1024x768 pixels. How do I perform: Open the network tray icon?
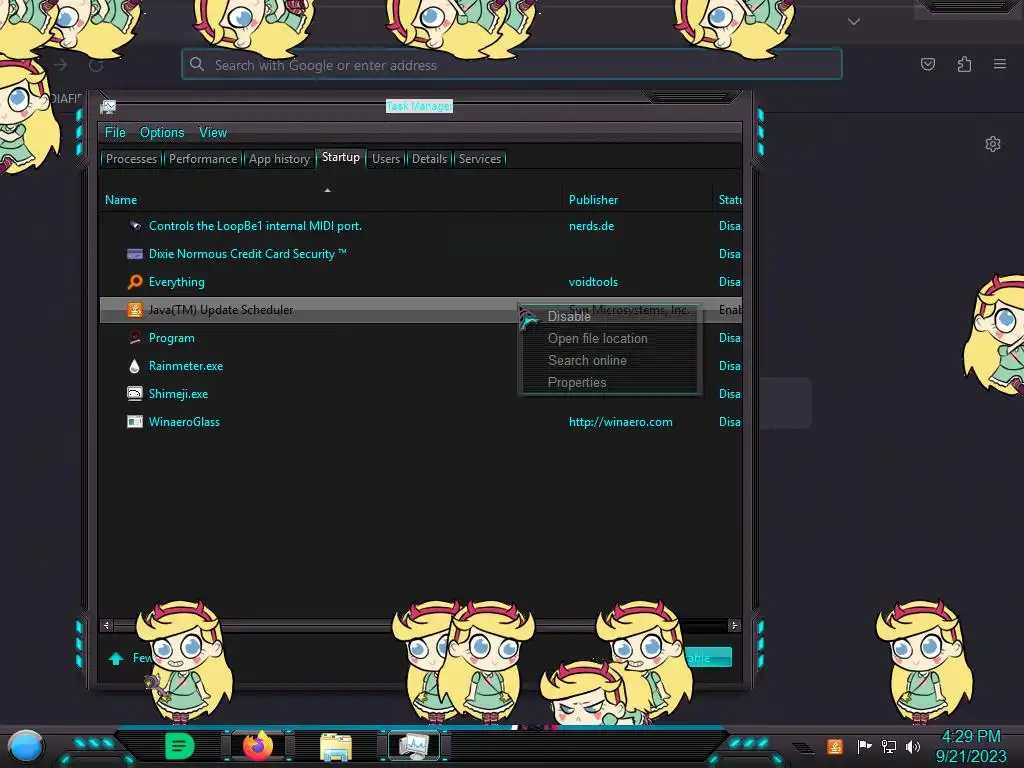[889, 746]
